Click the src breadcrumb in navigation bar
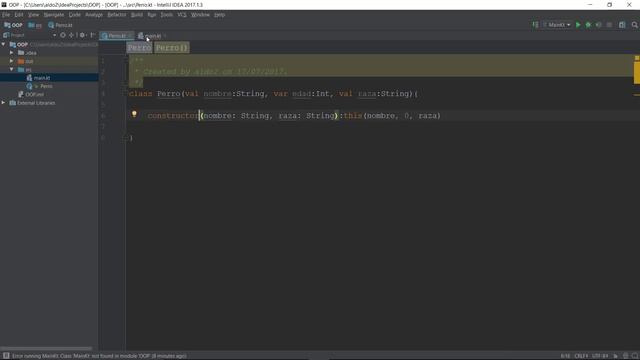The height and width of the screenshot is (360, 640). (35, 25)
